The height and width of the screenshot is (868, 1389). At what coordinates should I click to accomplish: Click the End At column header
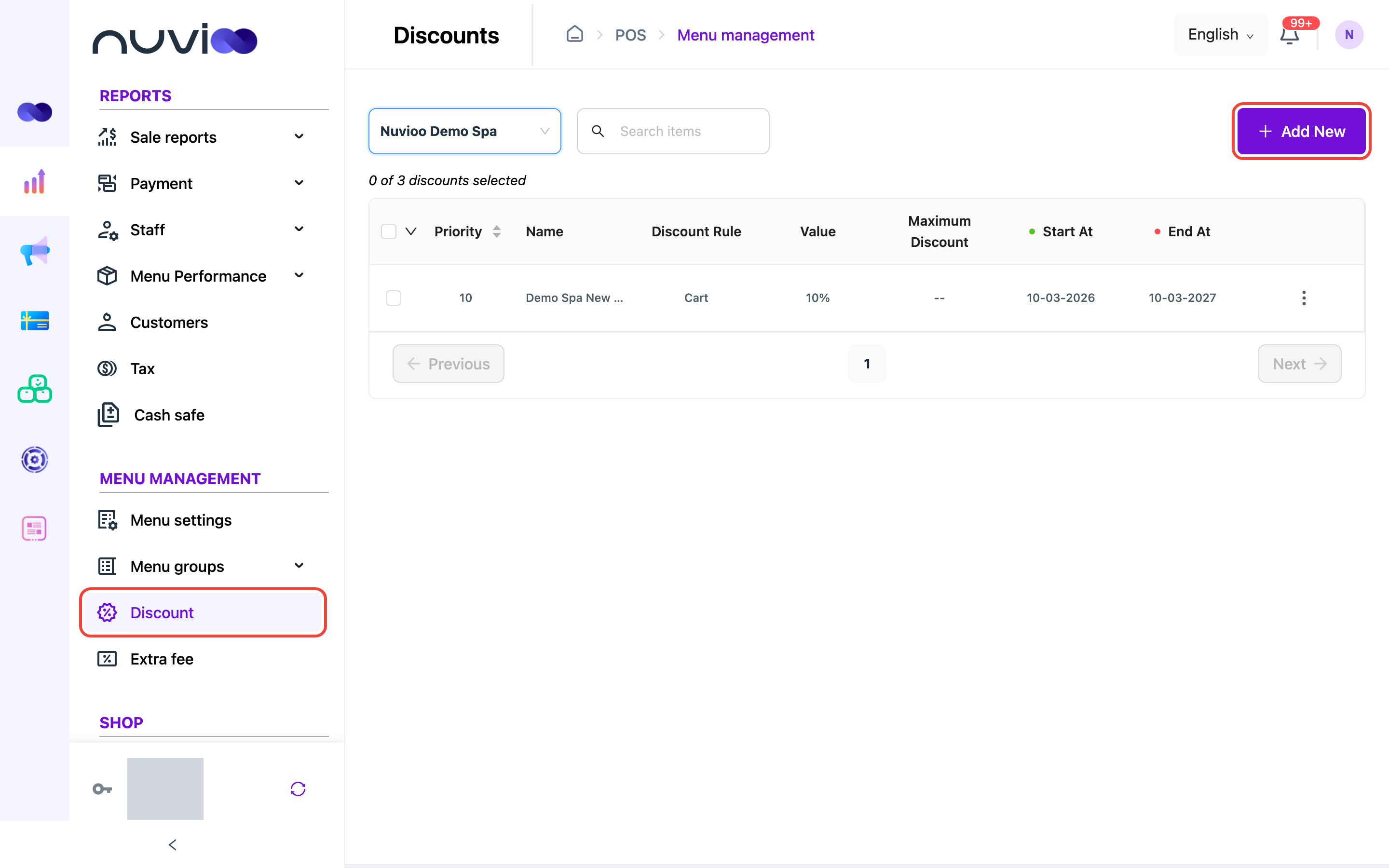pos(1183,231)
